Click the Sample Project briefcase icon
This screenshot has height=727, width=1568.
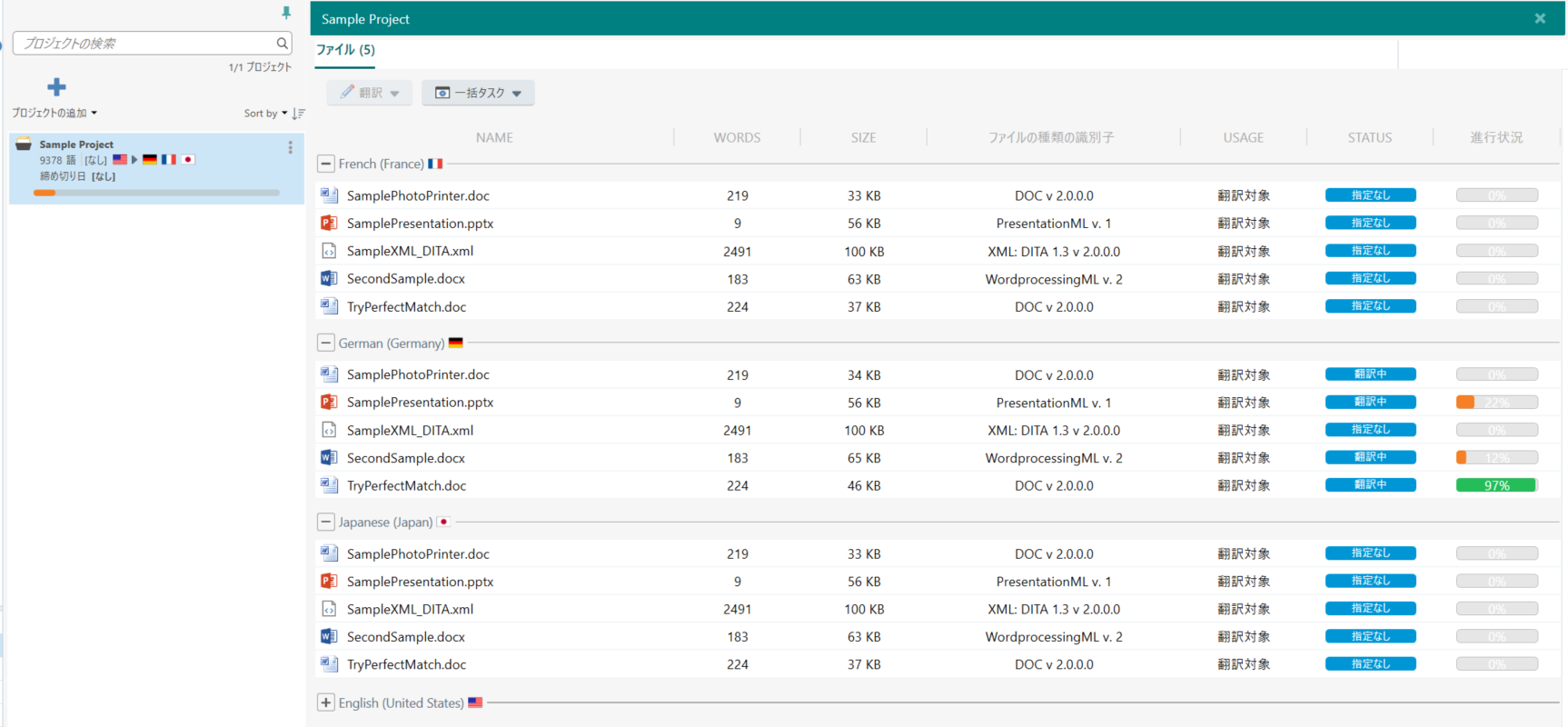pyautogui.click(x=24, y=144)
